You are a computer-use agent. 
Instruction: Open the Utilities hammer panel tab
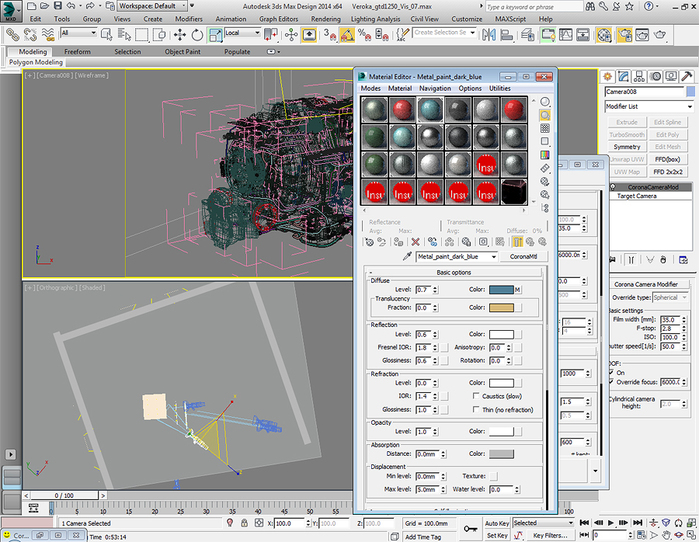(687, 77)
